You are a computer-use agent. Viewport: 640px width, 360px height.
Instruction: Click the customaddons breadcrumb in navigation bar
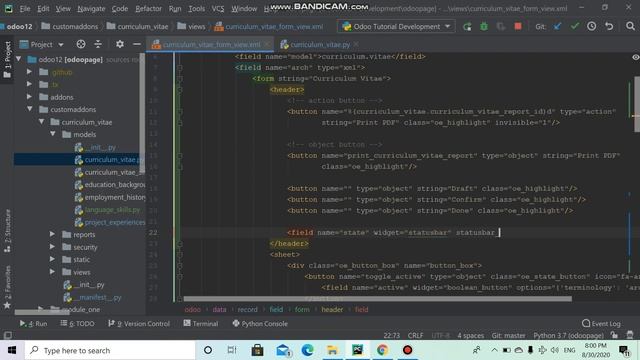click(70, 27)
